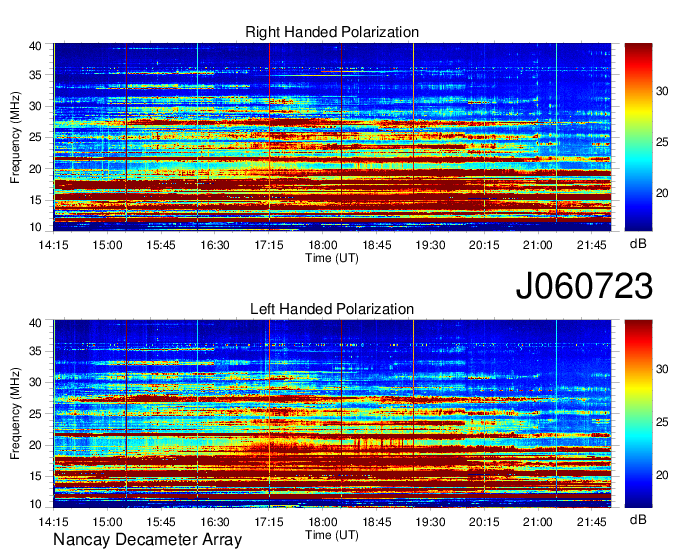
Task: Choose the 35 MHz tick on the Left Handed plot
Action: 35,351
